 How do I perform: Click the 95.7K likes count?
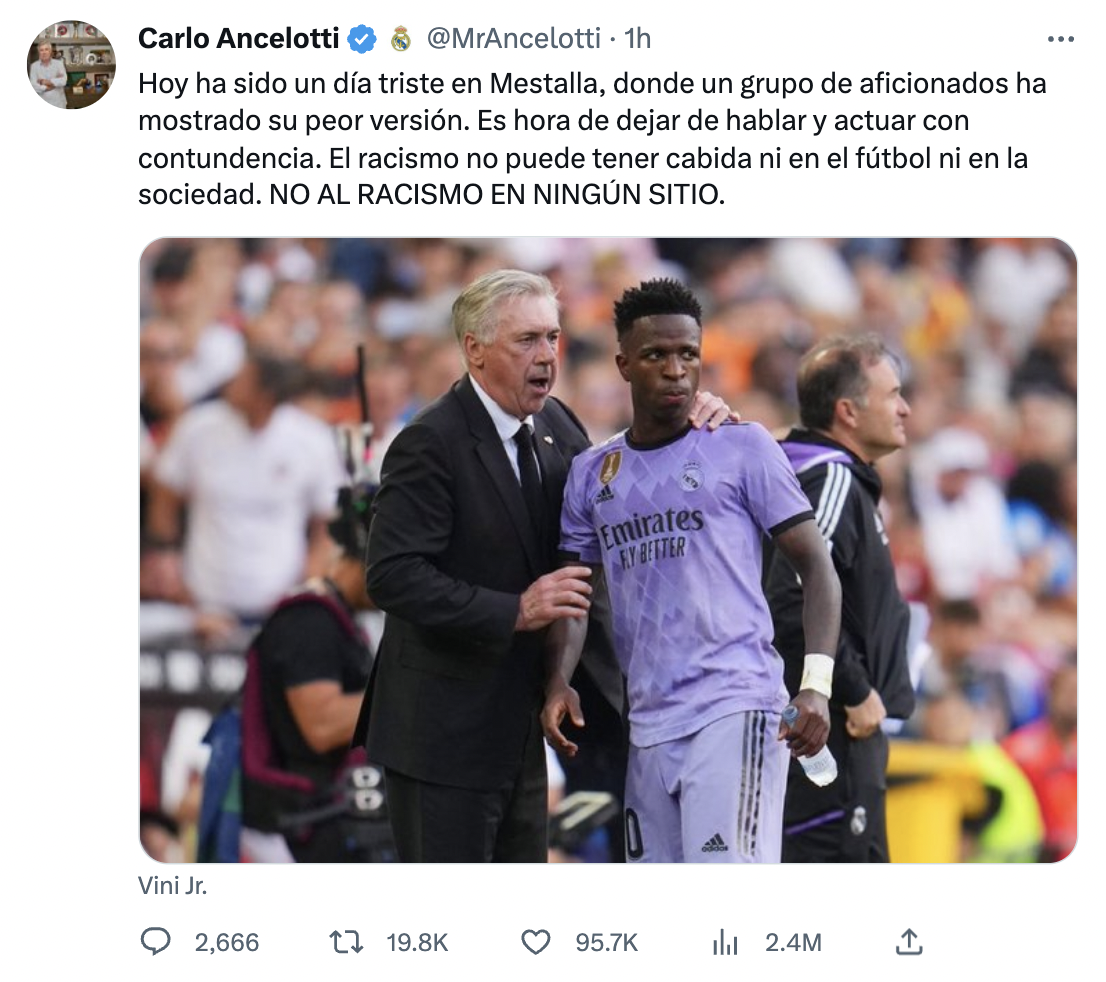point(607,942)
